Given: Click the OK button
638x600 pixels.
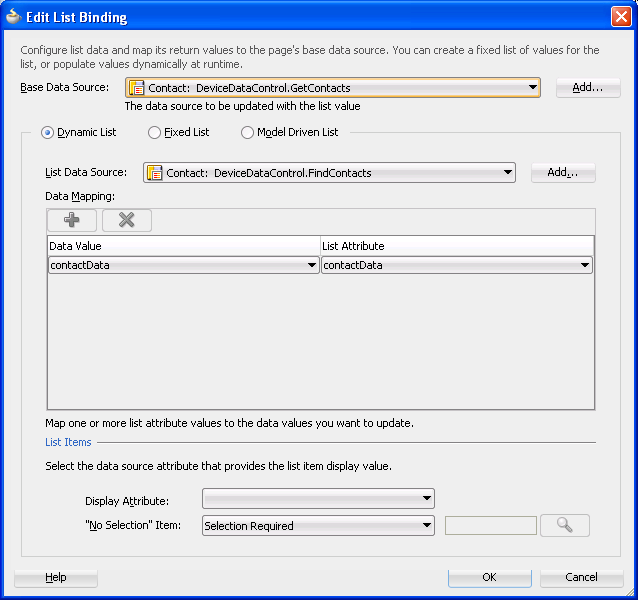Looking at the screenshot, I should point(489,577).
